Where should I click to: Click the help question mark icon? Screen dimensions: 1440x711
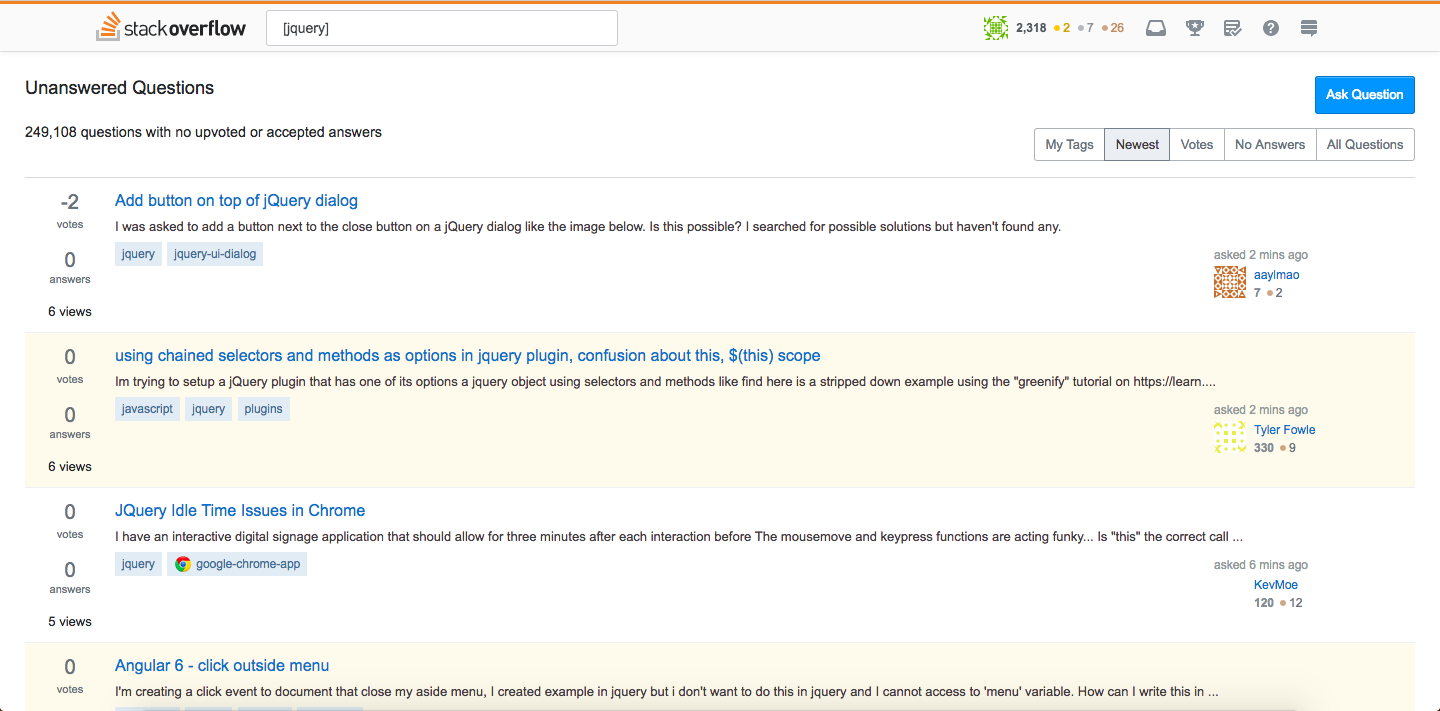click(x=1270, y=27)
